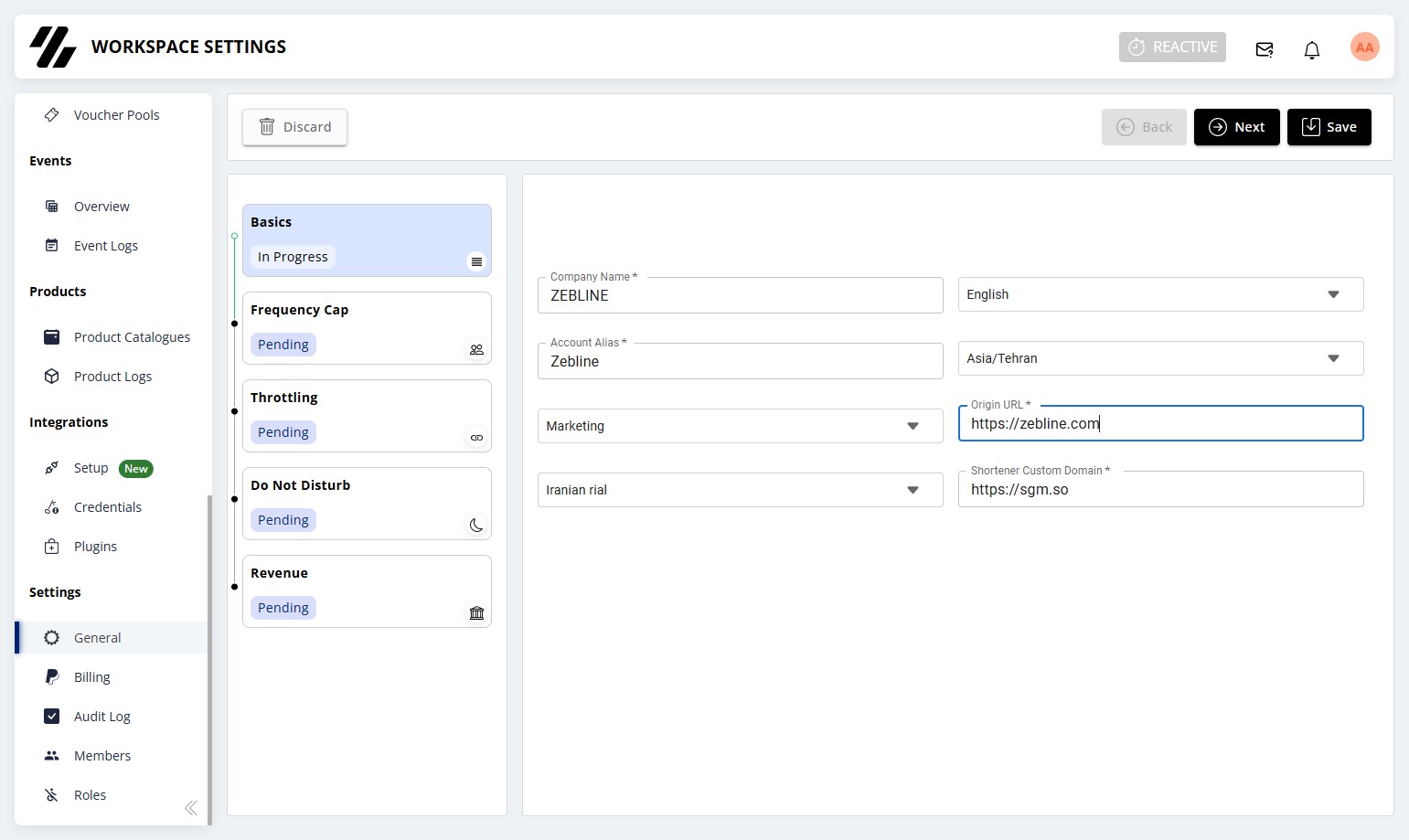
Task: Select the Do Not Disturb step card
Action: 367,504
